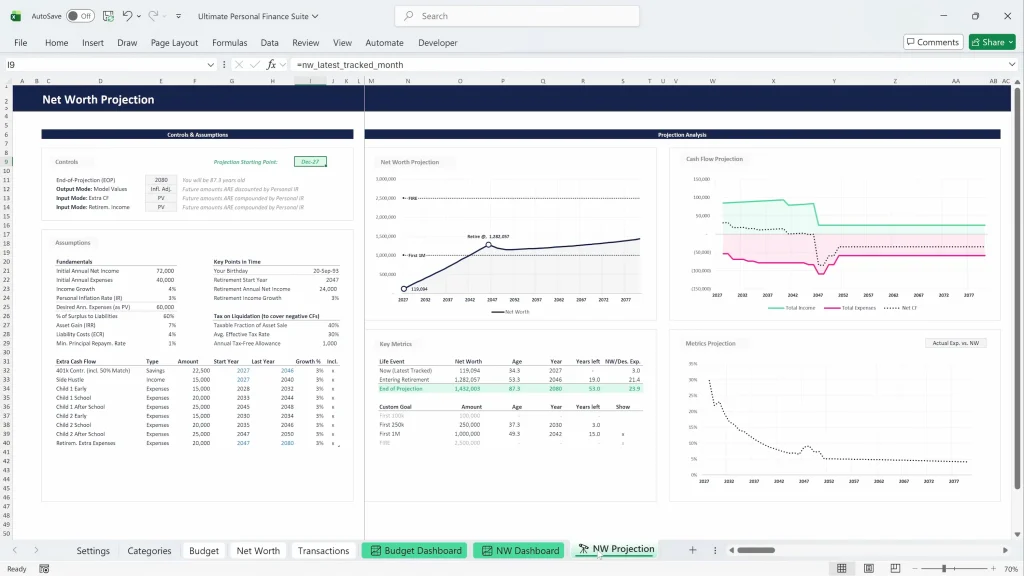This screenshot has height=576, width=1024.
Task: Click the Redo arrow icon
Action: (x=155, y=16)
